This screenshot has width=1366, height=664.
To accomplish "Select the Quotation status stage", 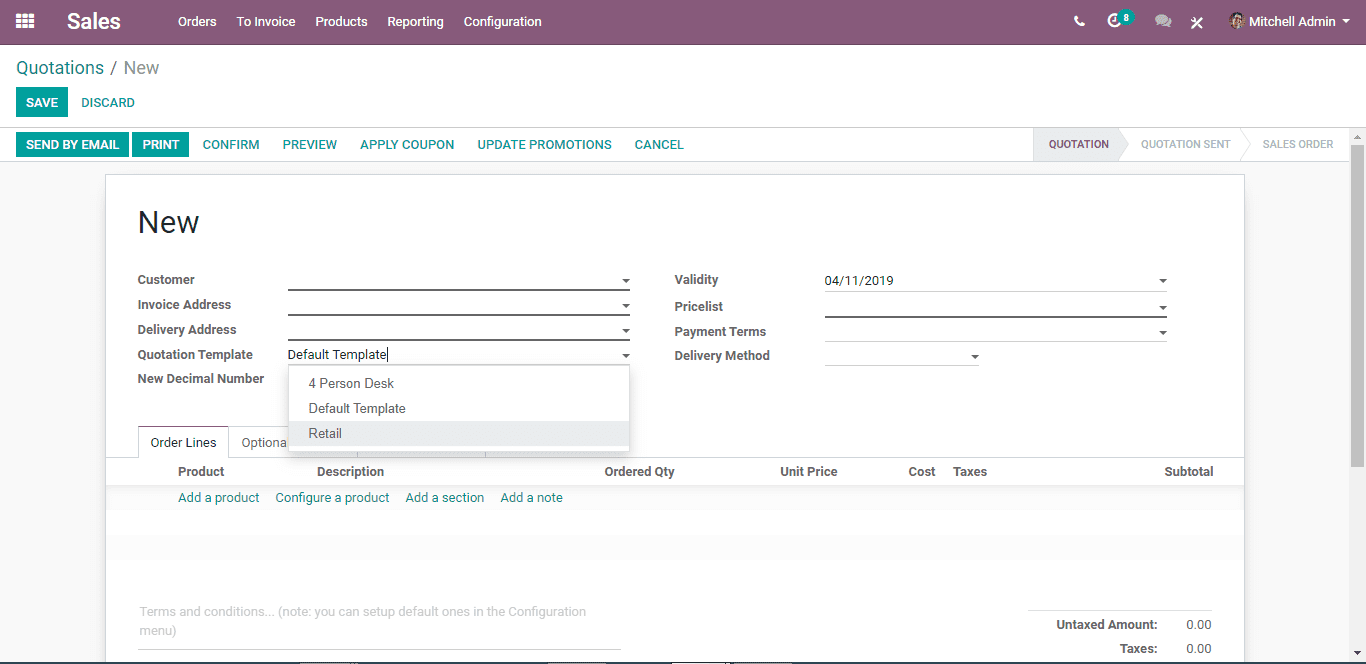I will [1078, 144].
